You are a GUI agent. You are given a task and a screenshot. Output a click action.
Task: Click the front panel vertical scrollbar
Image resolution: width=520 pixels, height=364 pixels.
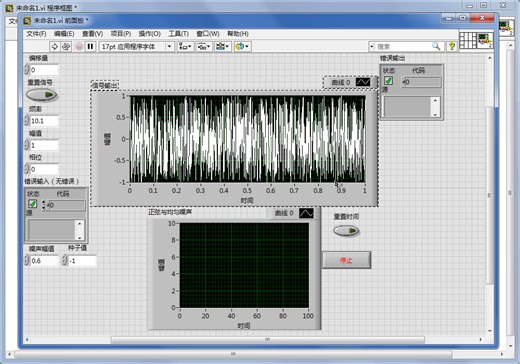489,195
